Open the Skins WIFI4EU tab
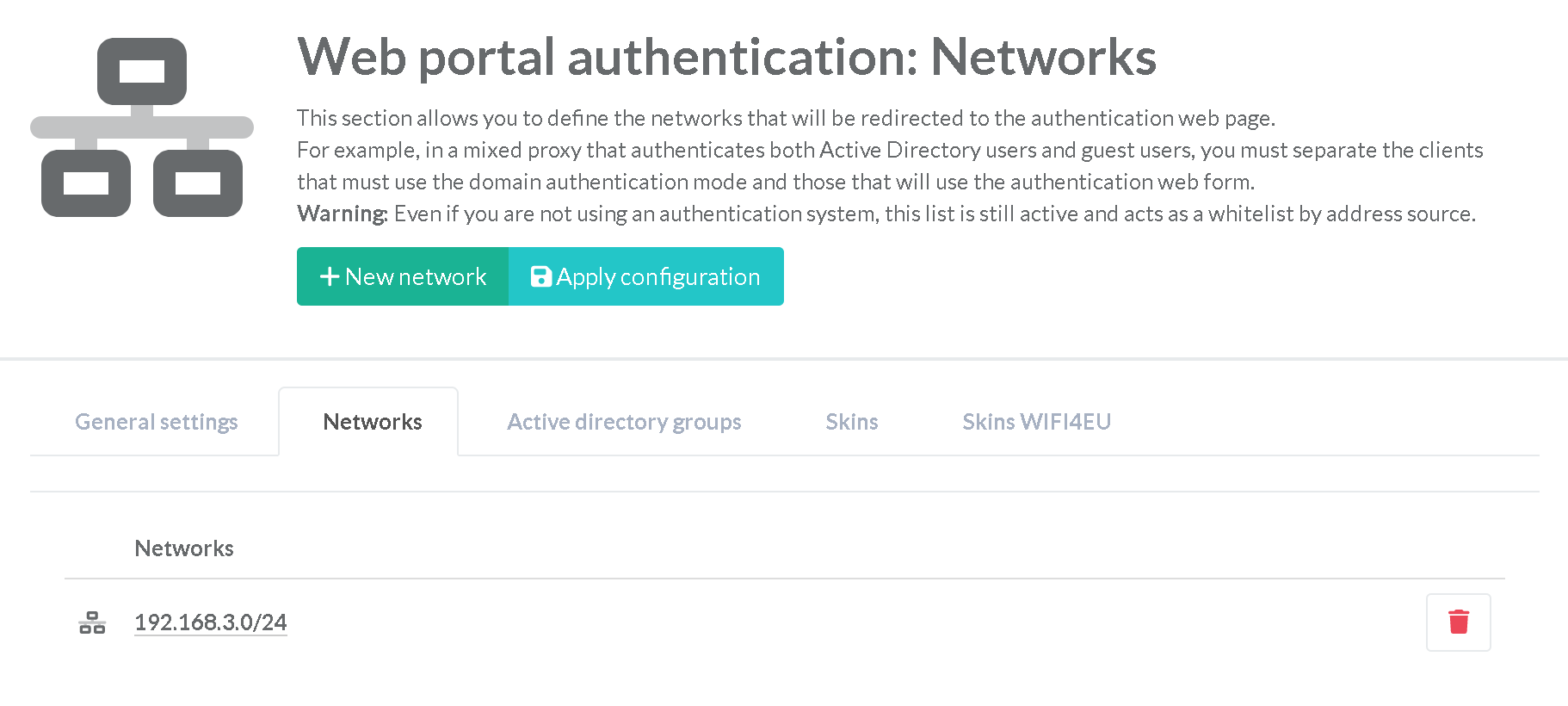This screenshot has height=706, width=1568. (1036, 422)
